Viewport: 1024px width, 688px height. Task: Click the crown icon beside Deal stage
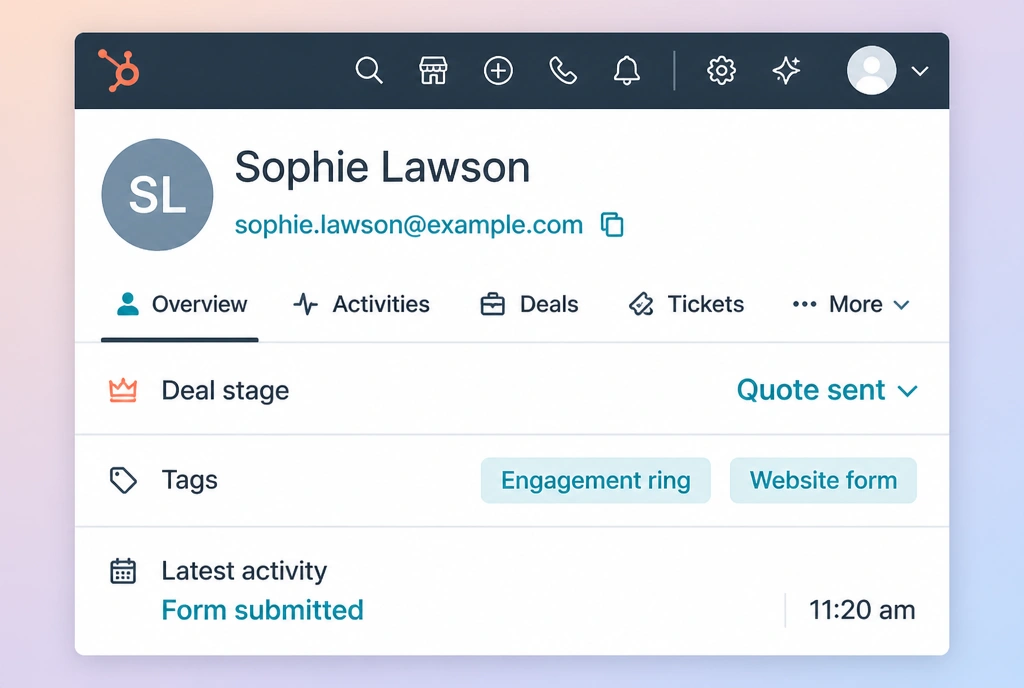click(x=123, y=390)
